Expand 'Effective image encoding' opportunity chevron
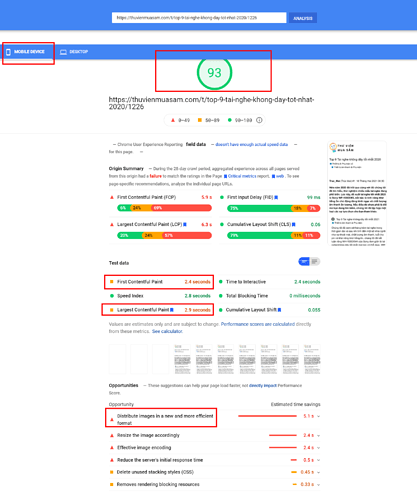This screenshot has height=500, width=417. click(x=319, y=448)
